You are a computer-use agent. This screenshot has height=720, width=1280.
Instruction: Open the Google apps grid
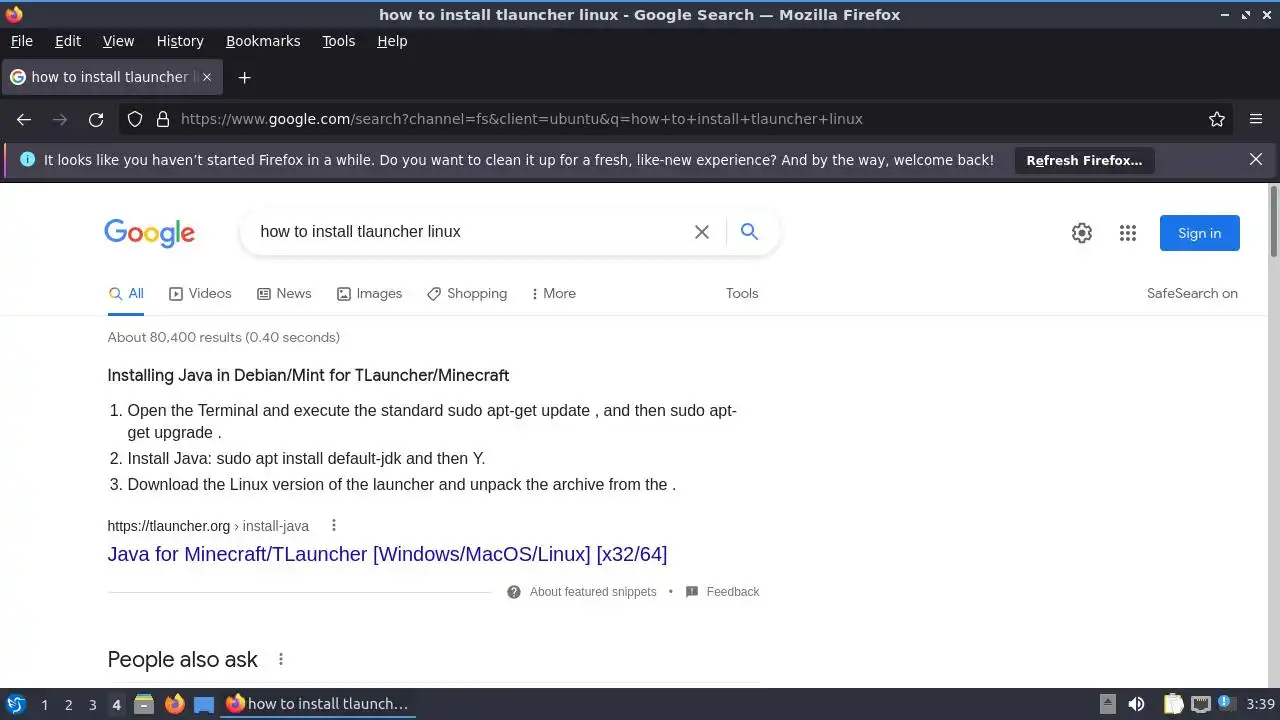pos(1128,233)
